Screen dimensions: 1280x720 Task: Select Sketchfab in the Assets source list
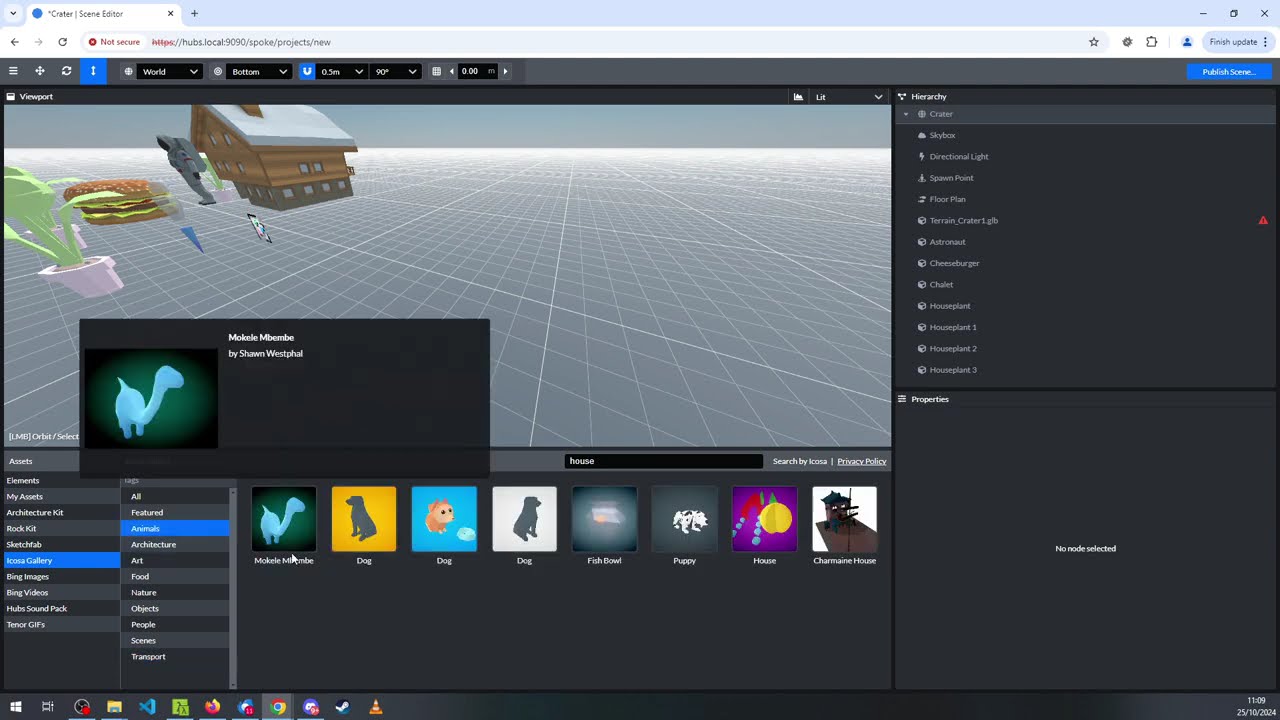coord(24,544)
